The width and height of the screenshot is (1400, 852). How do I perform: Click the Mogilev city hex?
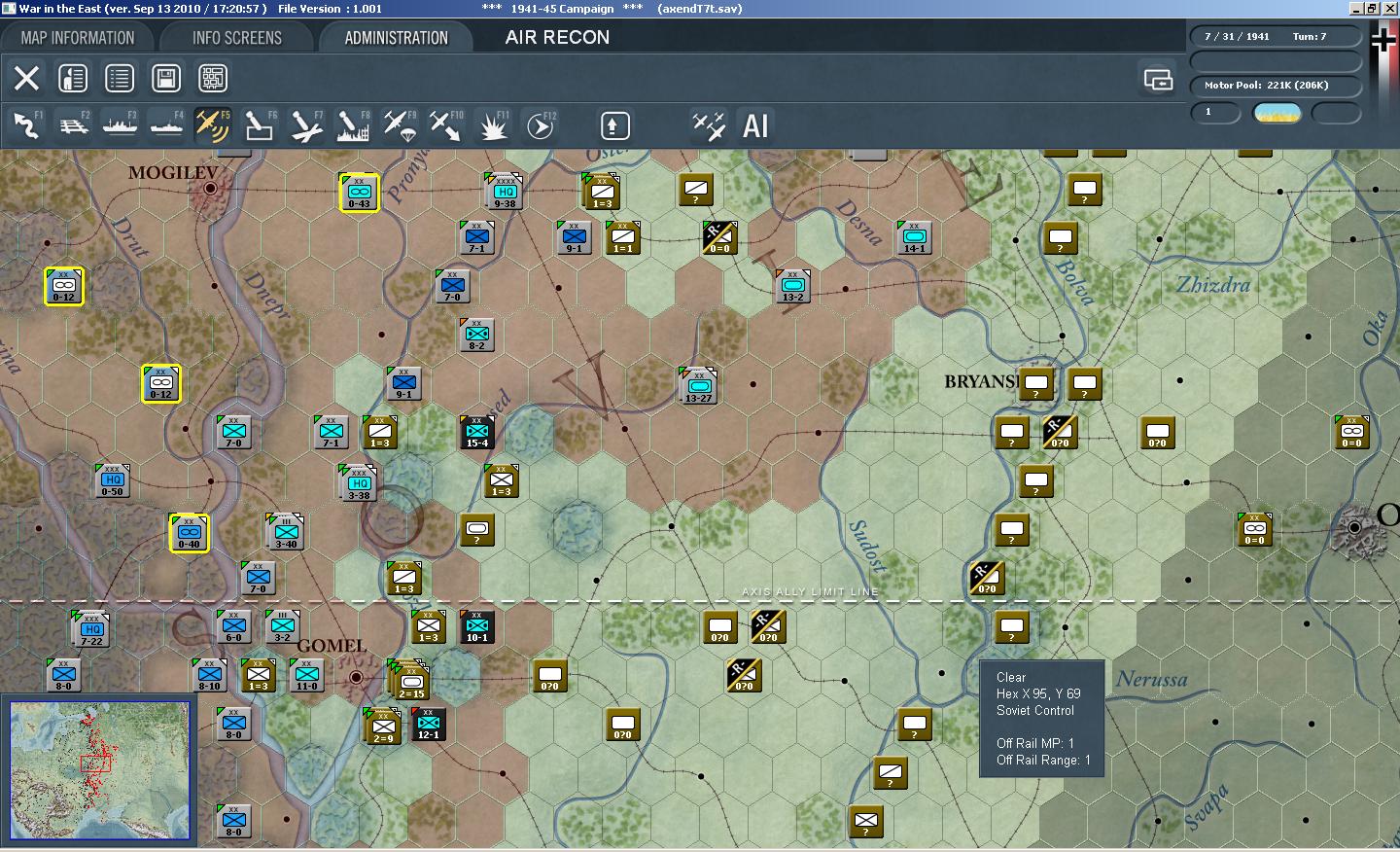(x=210, y=189)
